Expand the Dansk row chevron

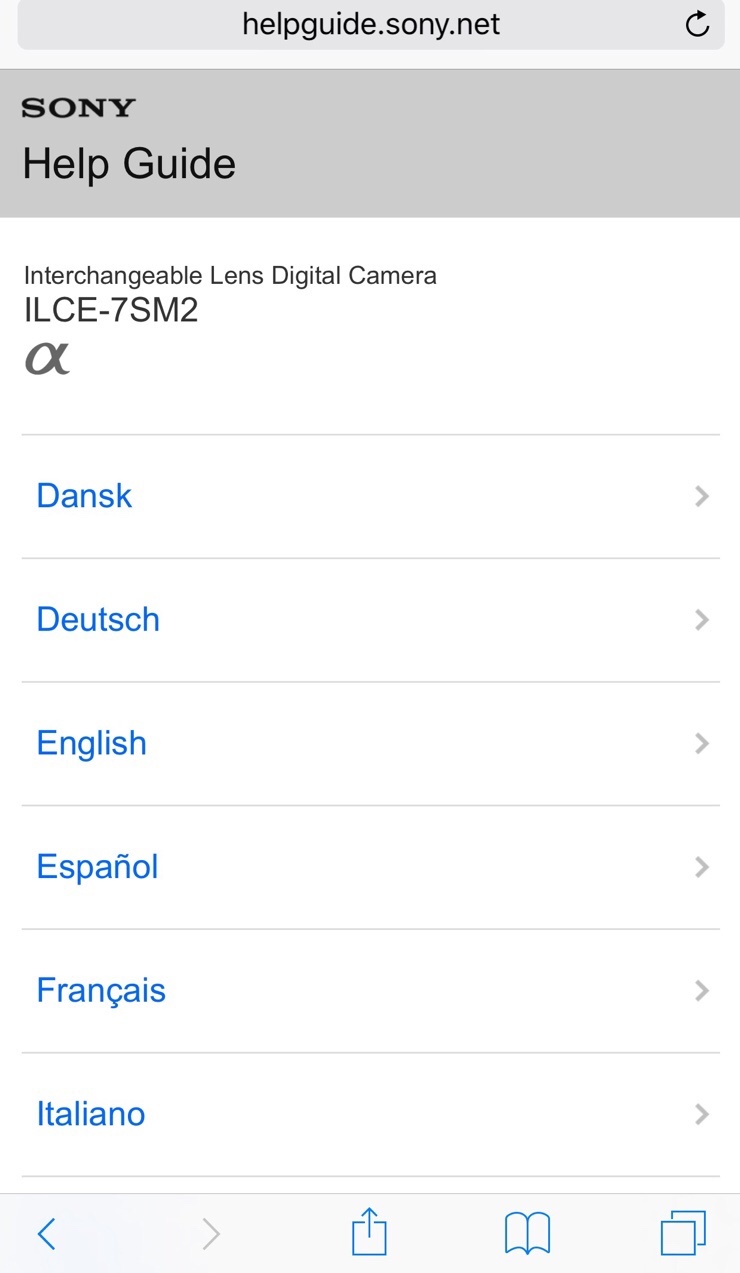[x=702, y=496]
